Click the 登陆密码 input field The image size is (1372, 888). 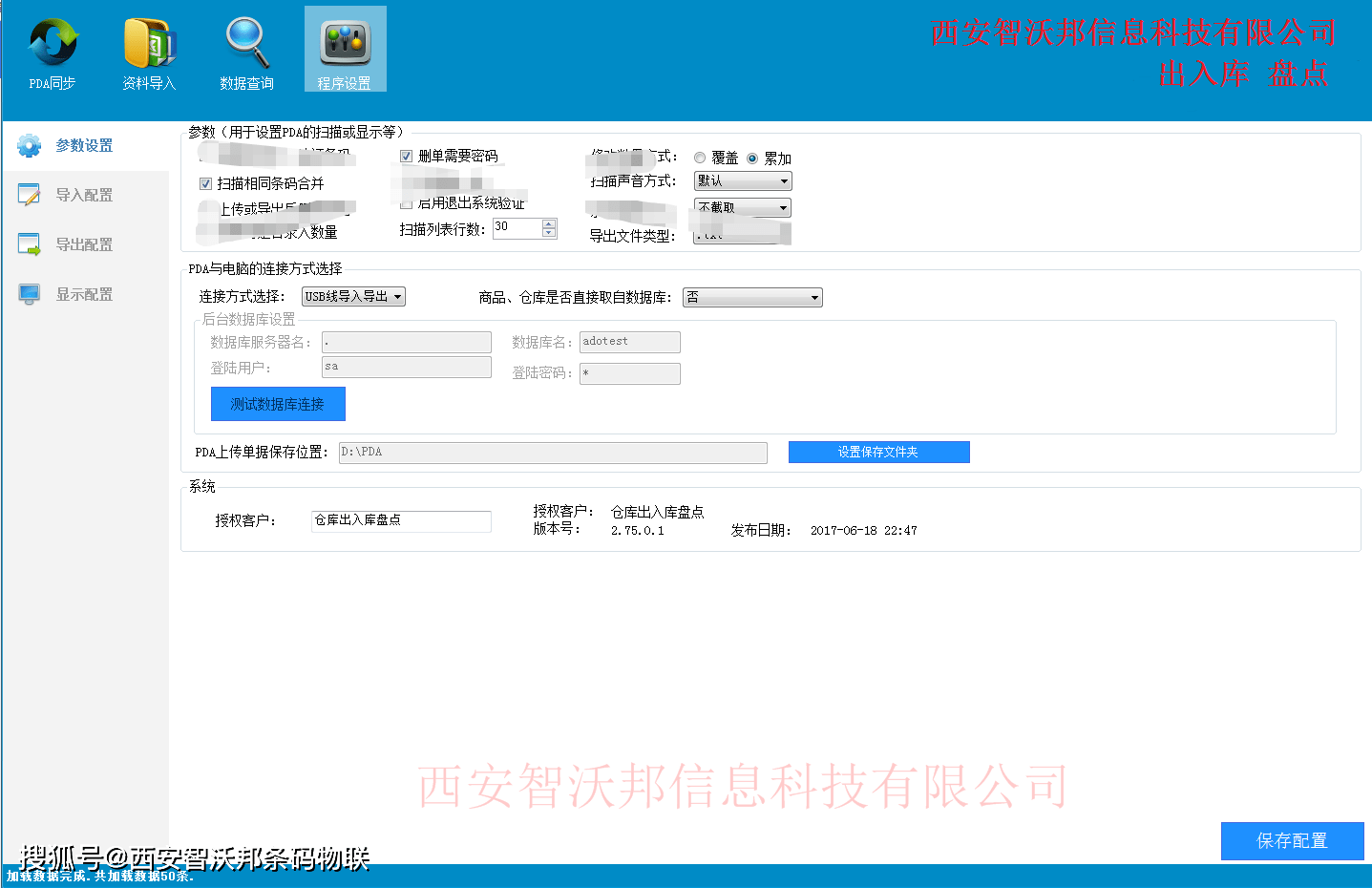[x=630, y=373]
